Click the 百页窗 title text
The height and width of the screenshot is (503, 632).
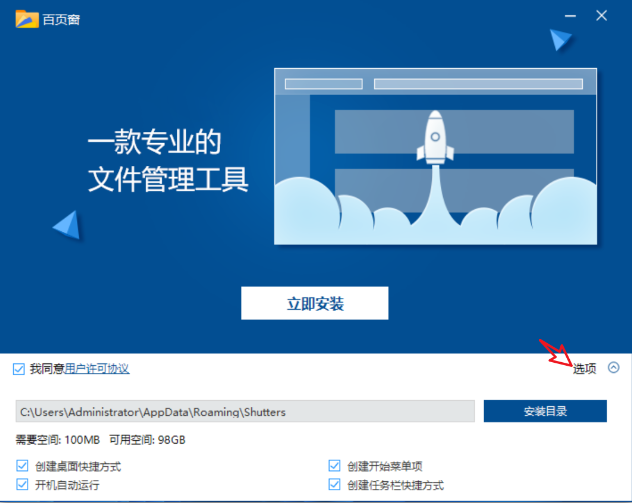pos(61,19)
